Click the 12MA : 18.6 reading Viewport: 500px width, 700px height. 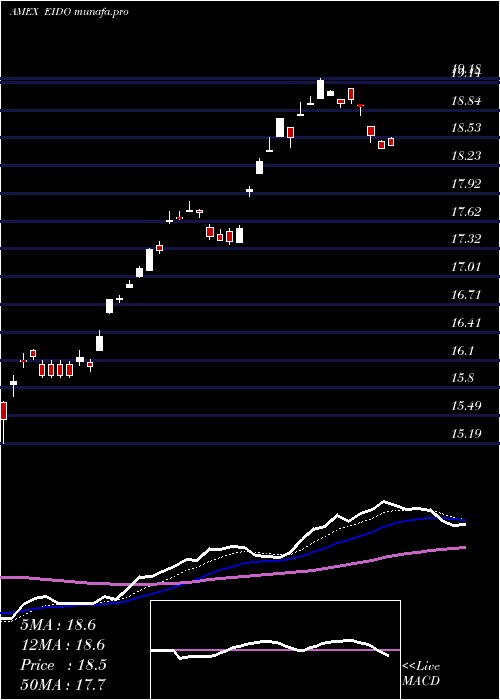62,645
